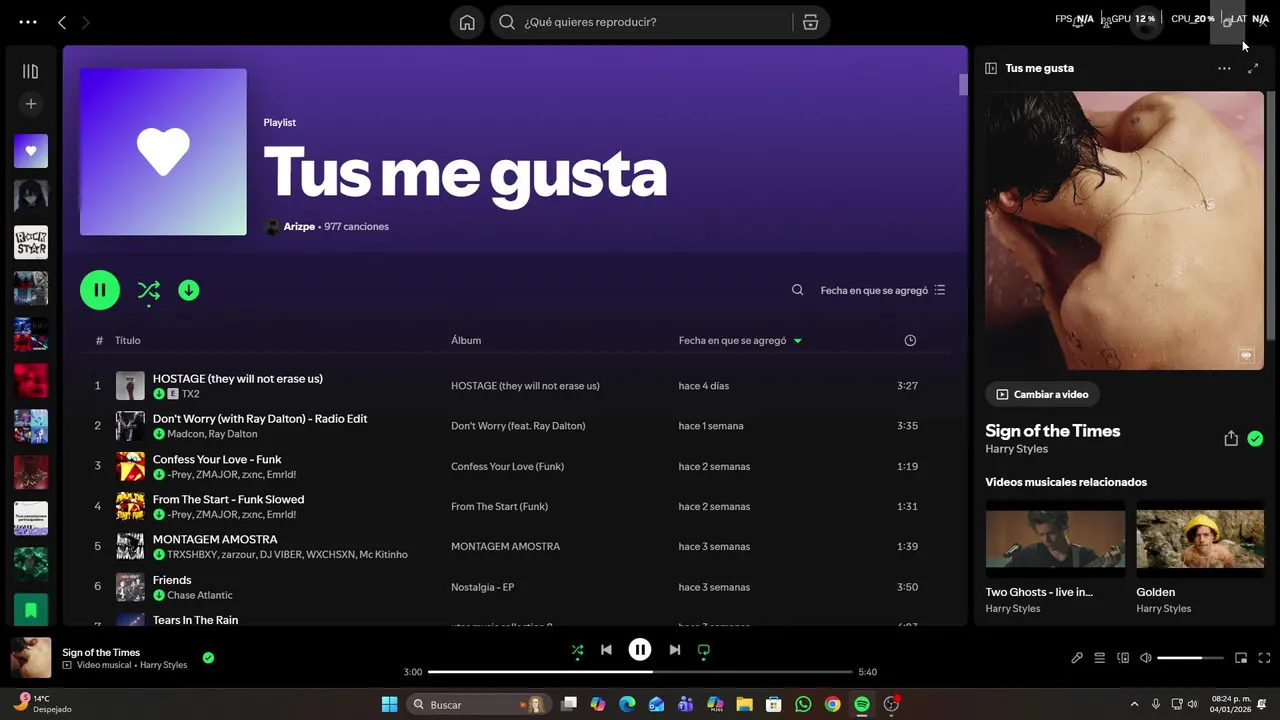Share Sign of the Times with share icon
The image size is (1280, 720).
[x=1231, y=438]
